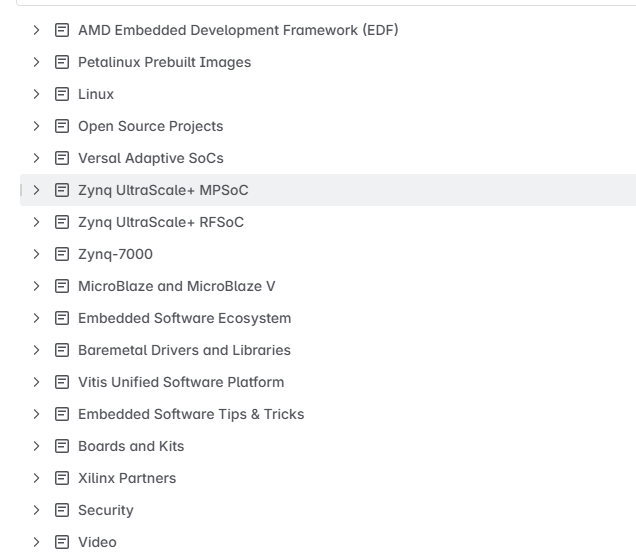Expand the Embedded Software Tips & Tricks node
636x557 pixels.
(36, 414)
